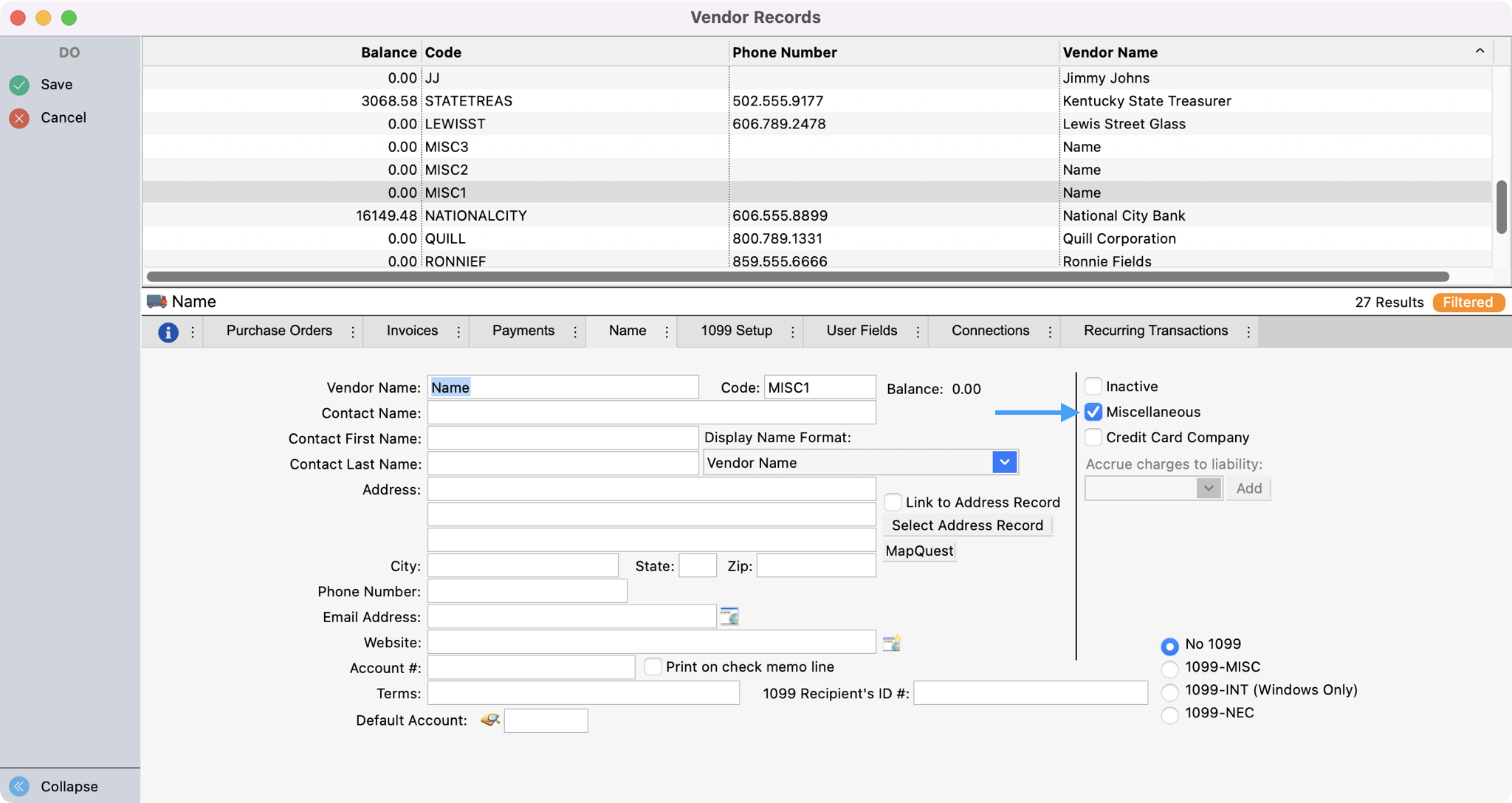1512x803 pixels.
Task: Switch to the Purchase Orders tab
Action: [279, 331]
